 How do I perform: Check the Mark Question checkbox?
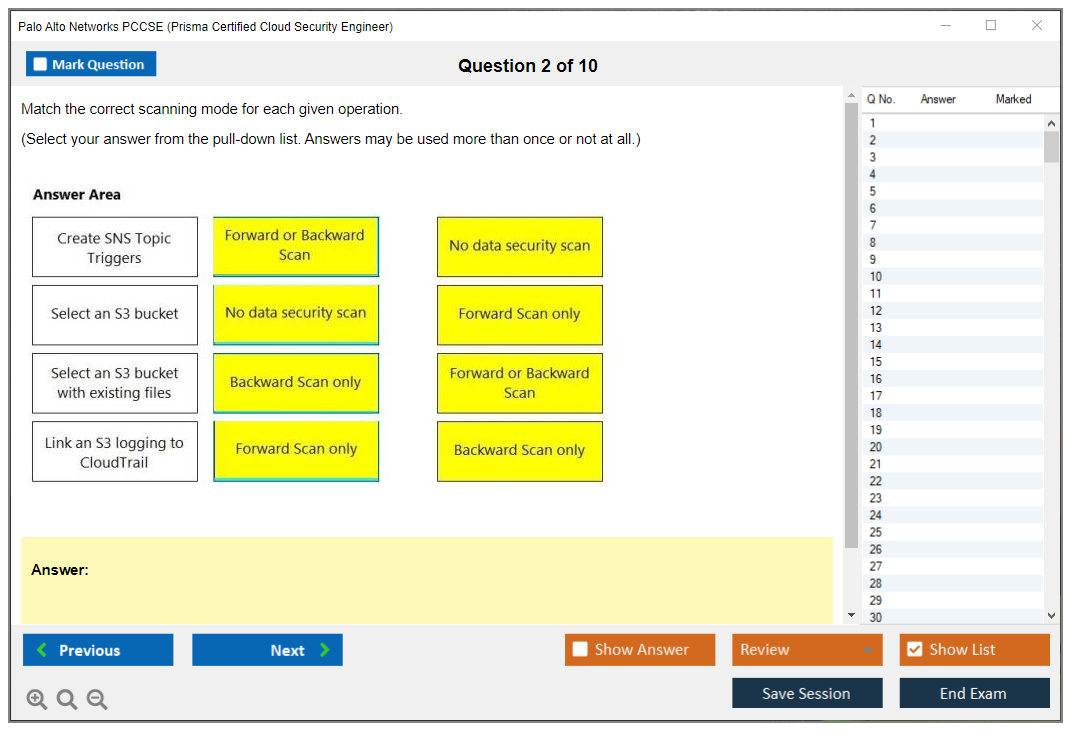click(41, 65)
